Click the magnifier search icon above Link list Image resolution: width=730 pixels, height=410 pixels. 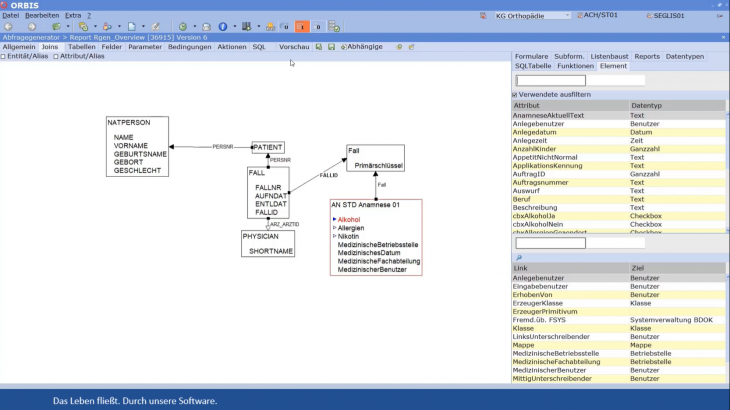[x=519, y=257]
